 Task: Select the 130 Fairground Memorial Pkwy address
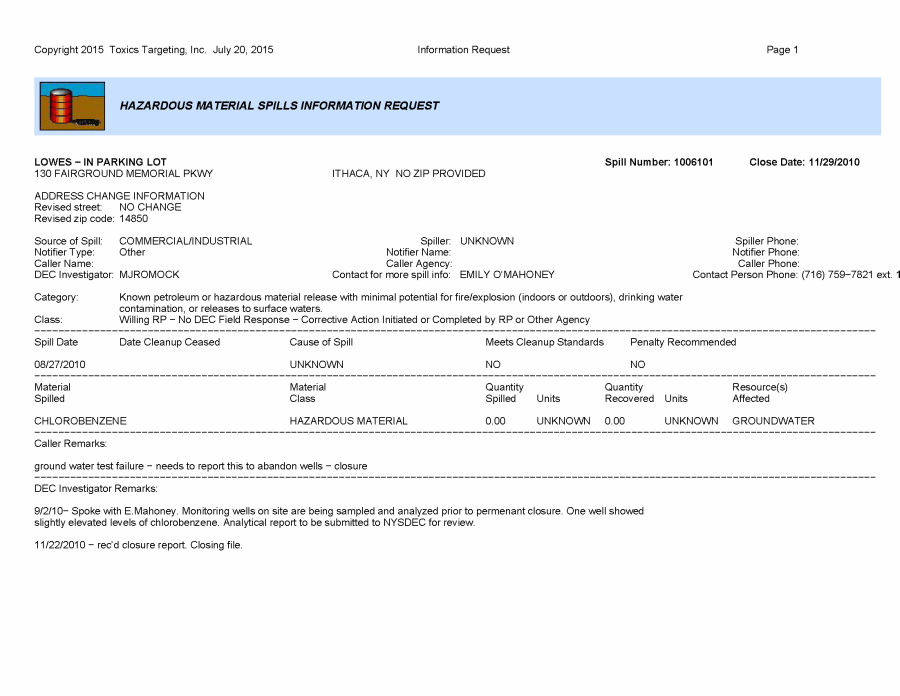[x=123, y=174]
